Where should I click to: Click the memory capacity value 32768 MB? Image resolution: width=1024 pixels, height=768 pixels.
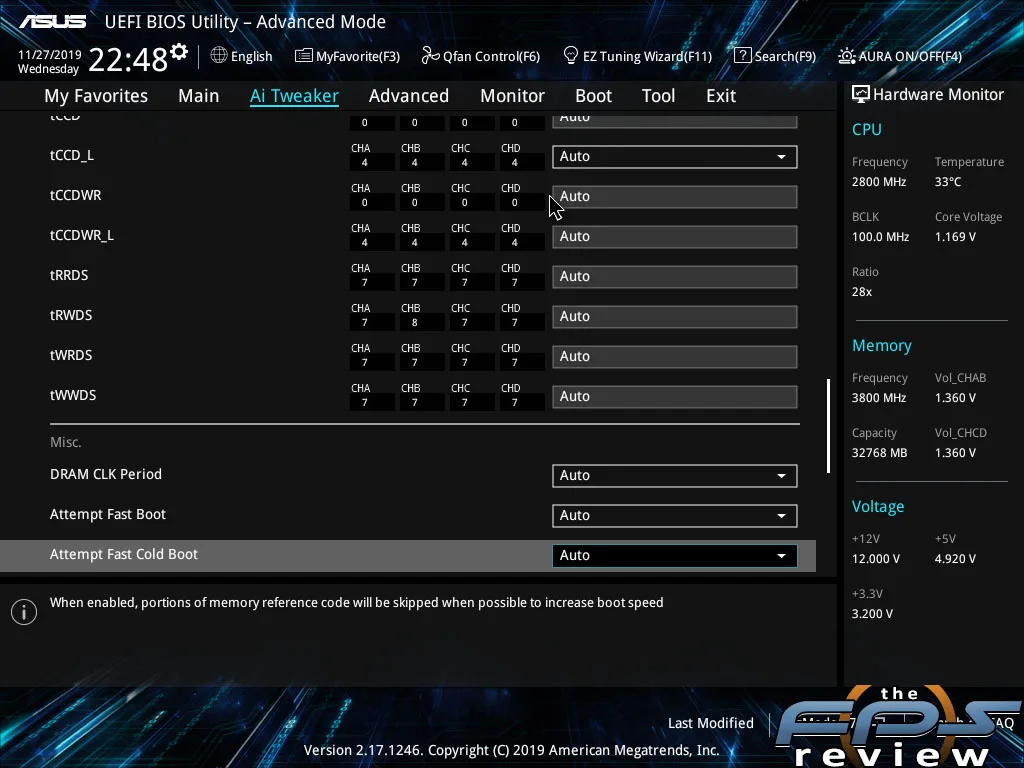pos(880,453)
